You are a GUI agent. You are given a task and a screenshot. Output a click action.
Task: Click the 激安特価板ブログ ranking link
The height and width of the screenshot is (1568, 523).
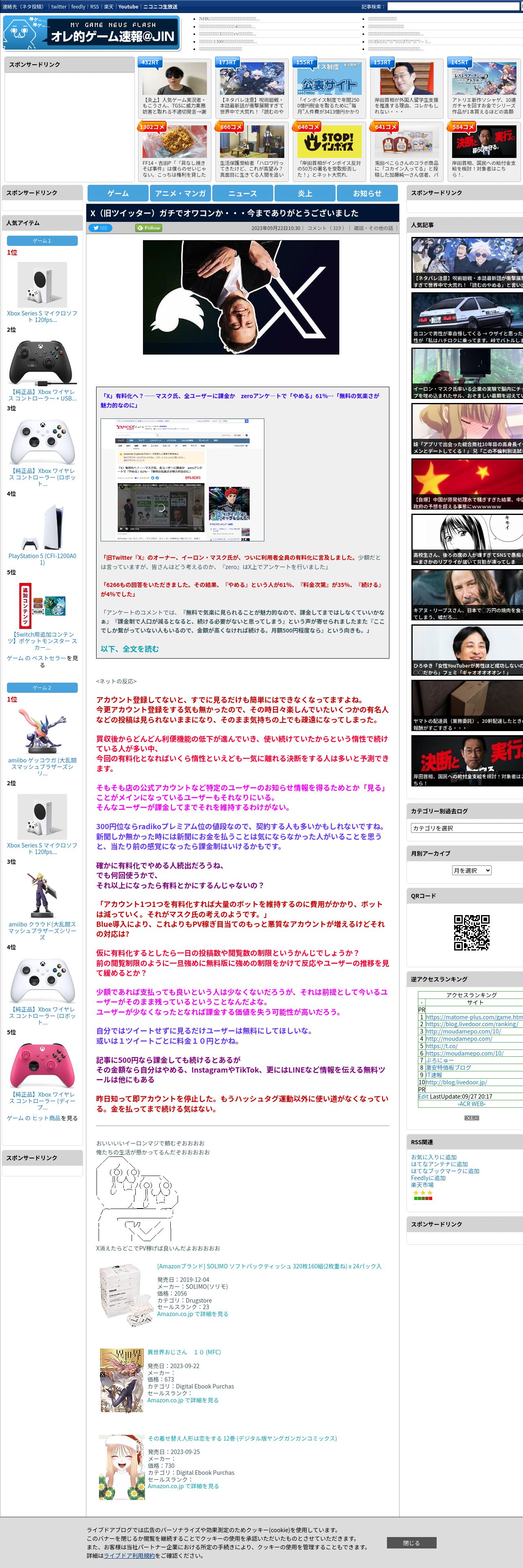tap(448, 1067)
